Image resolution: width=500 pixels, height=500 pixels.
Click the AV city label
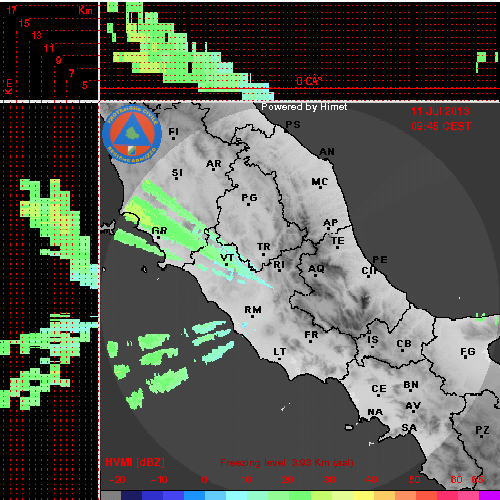point(413,406)
